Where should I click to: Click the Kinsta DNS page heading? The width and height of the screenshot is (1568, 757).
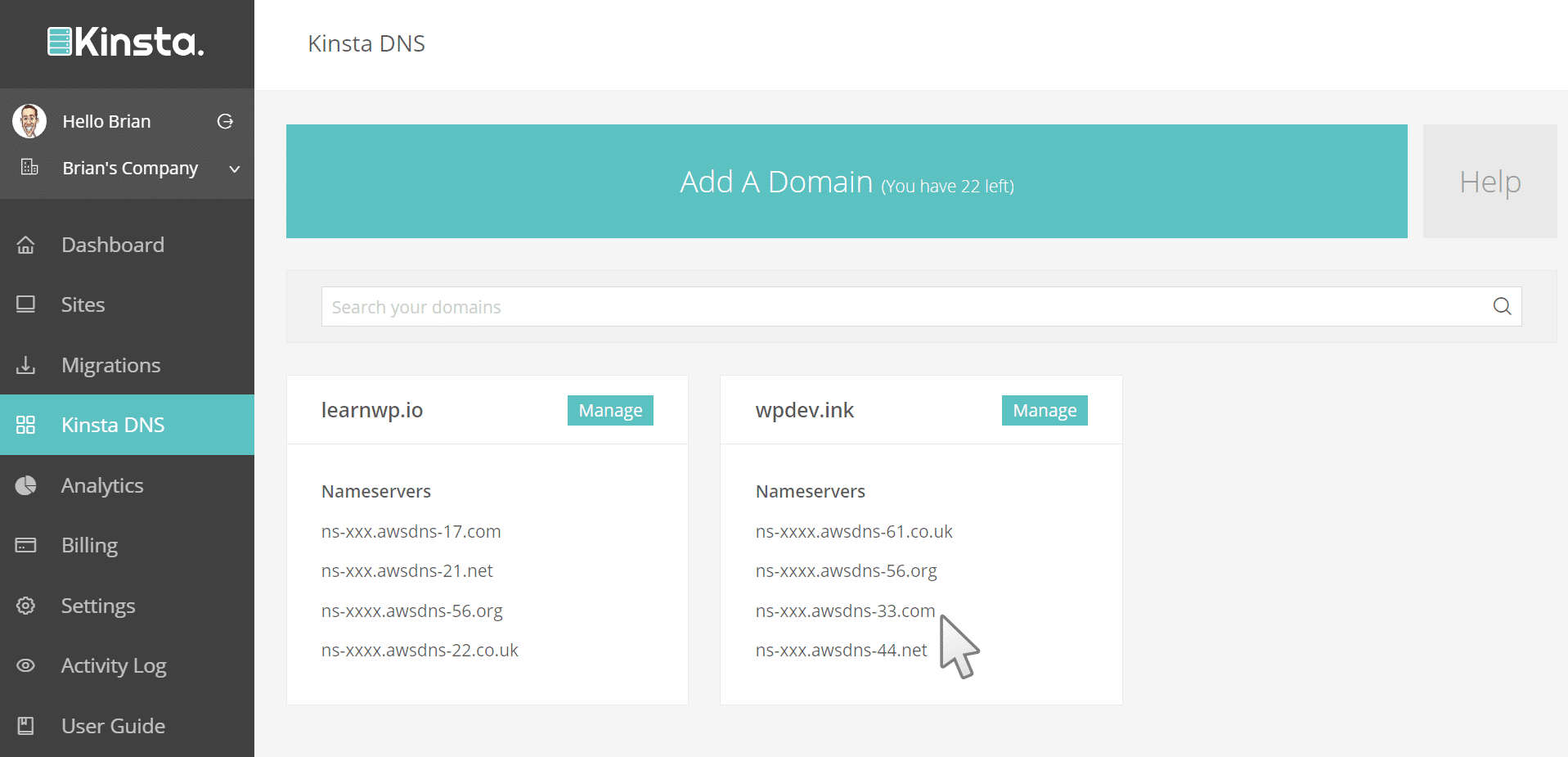(x=366, y=43)
